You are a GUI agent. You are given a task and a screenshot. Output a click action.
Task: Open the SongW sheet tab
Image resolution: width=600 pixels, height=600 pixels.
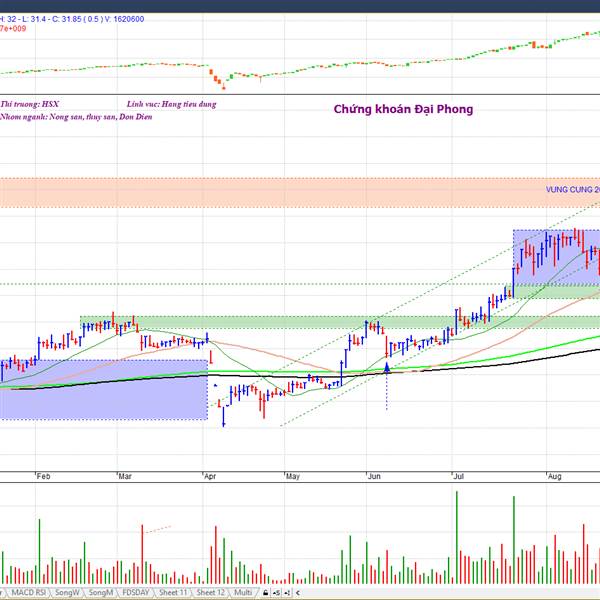coord(67,592)
